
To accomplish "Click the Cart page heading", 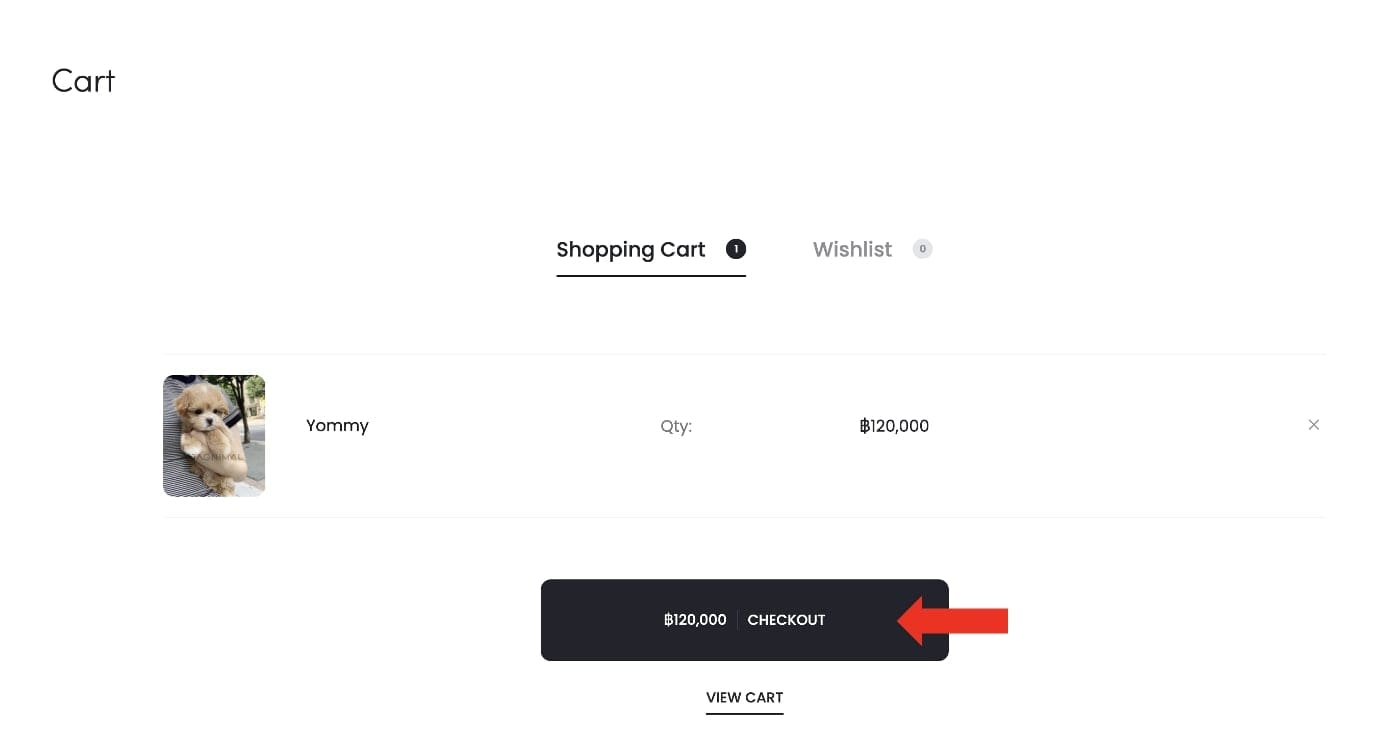I will click(83, 81).
